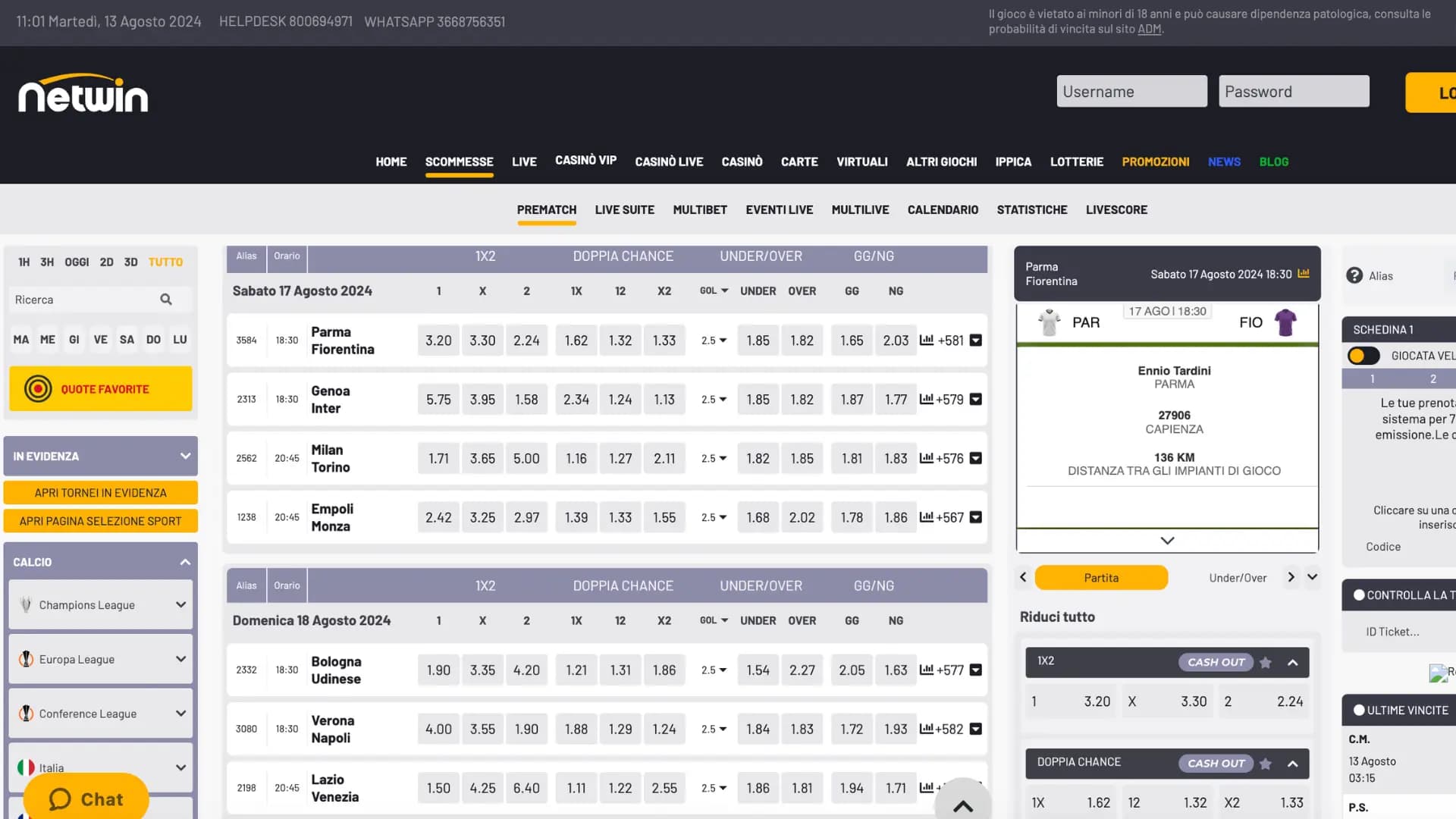The height and width of the screenshot is (819, 1456).
Task: Collapse the Calcio section in sidebar
Action: coord(186,561)
